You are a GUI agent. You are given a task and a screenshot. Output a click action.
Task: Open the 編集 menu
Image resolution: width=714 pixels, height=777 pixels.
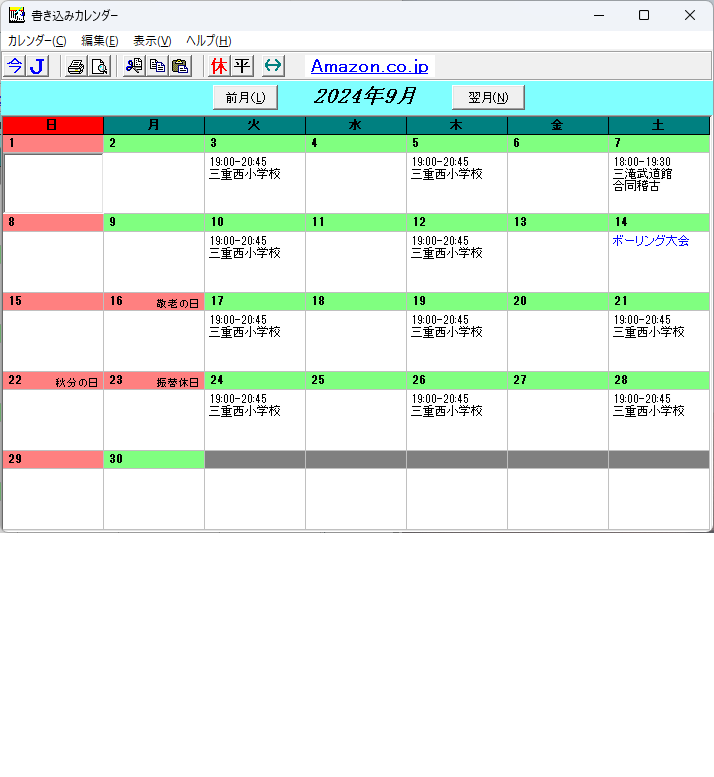pyautogui.click(x=100, y=41)
